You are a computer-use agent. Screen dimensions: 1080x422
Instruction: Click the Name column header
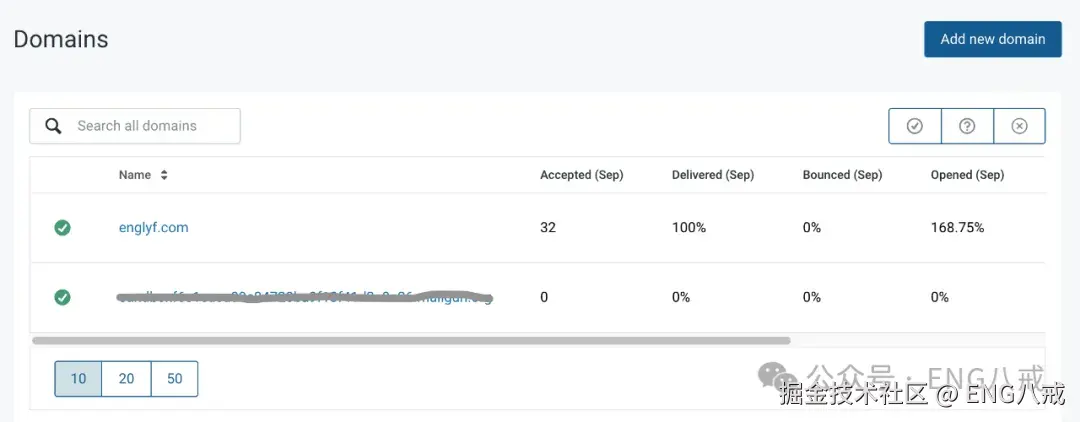(135, 175)
